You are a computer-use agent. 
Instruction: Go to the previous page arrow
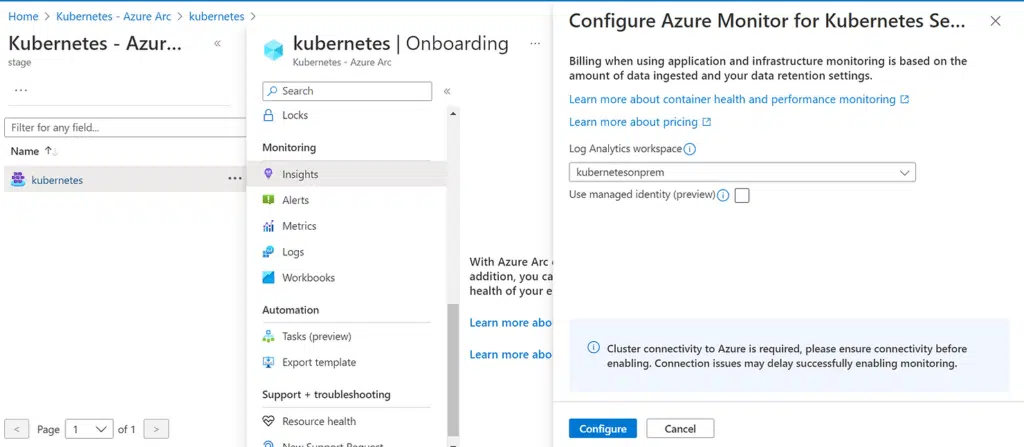pyautogui.click(x=16, y=429)
